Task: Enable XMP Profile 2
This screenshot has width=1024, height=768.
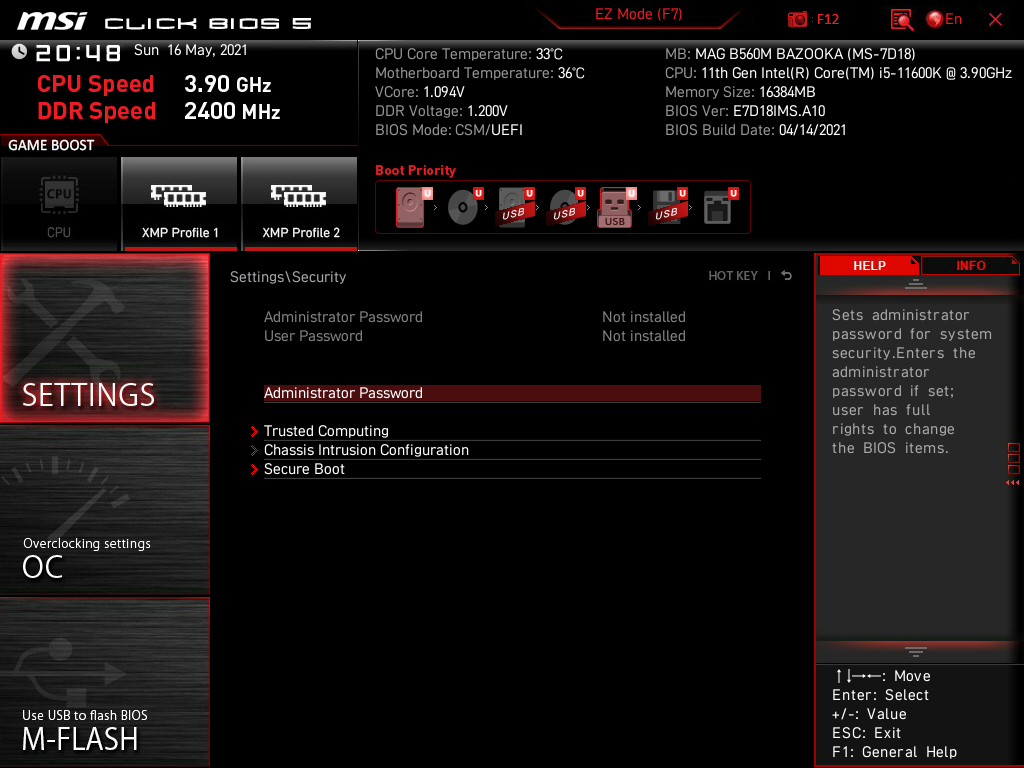Action: point(300,204)
